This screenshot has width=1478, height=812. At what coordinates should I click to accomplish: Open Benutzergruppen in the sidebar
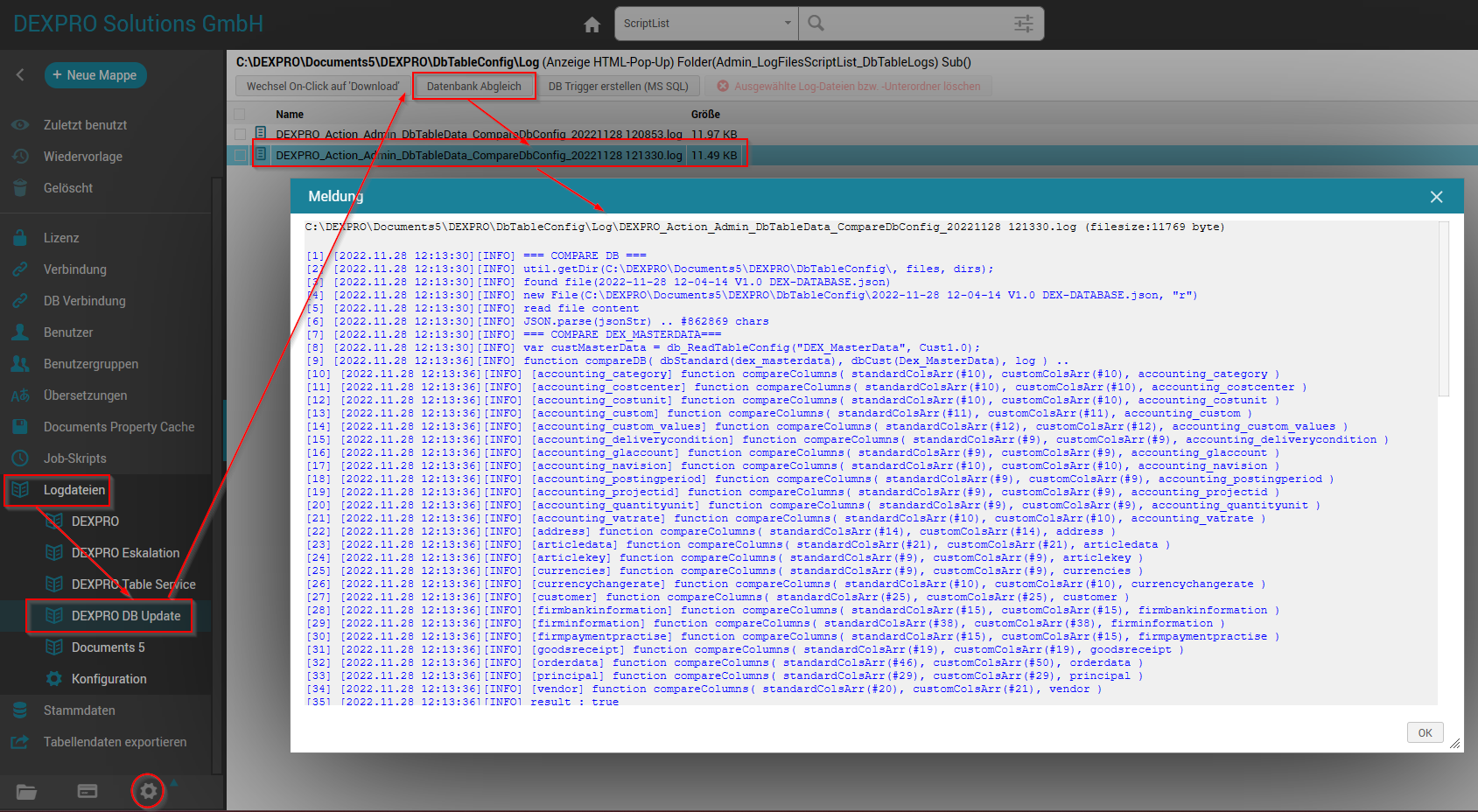(91, 364)
